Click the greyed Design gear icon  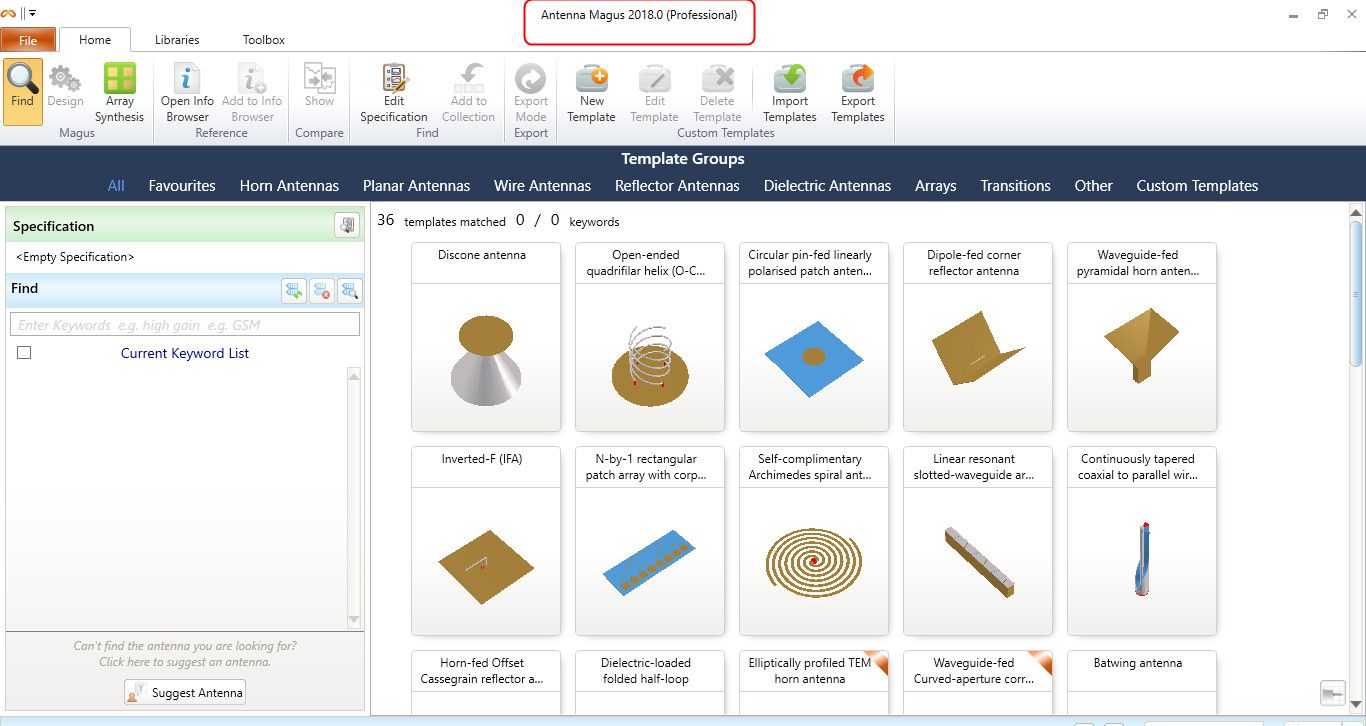(65, 79)
